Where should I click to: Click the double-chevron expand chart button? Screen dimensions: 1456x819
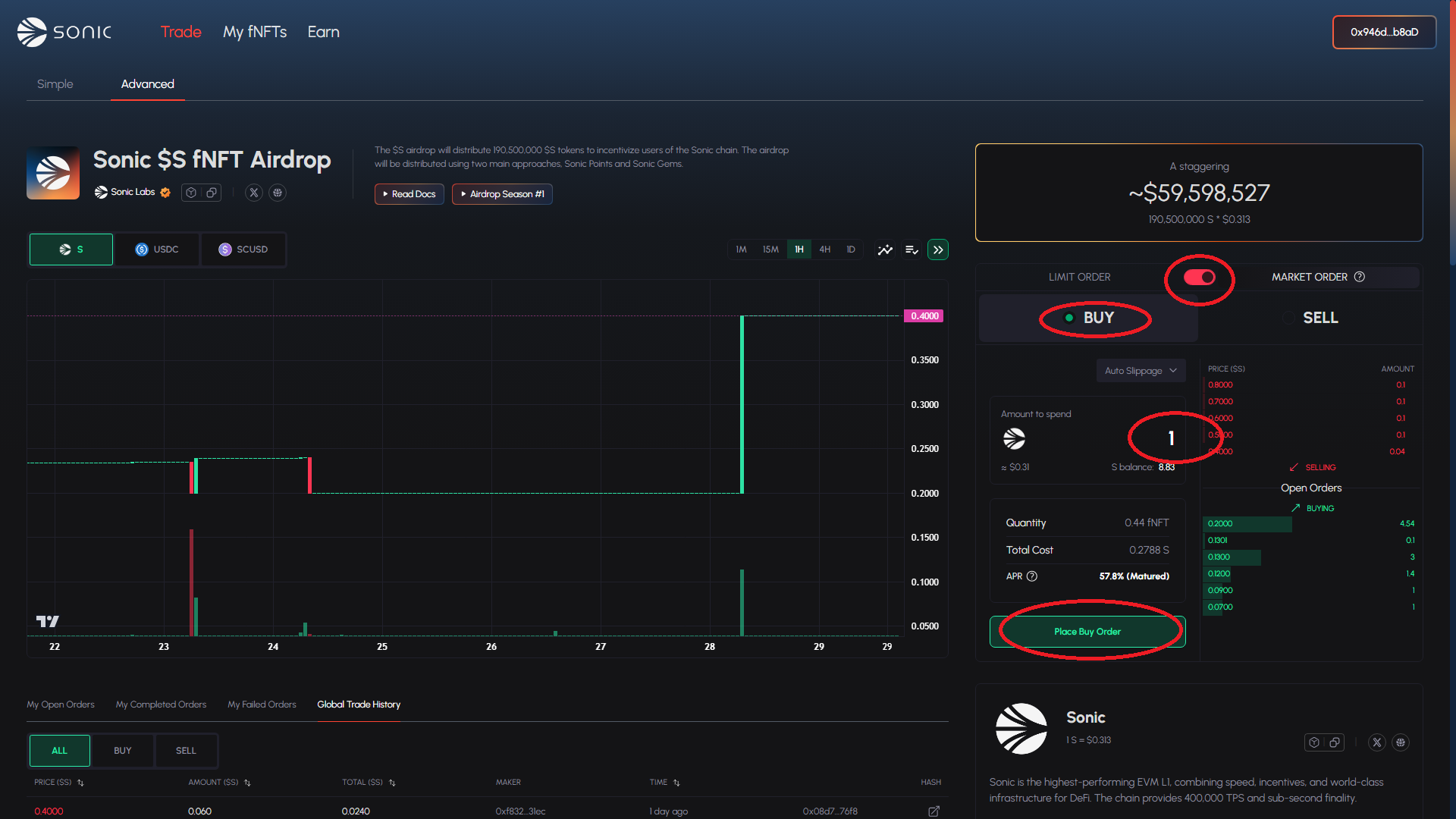click(938, 249)
